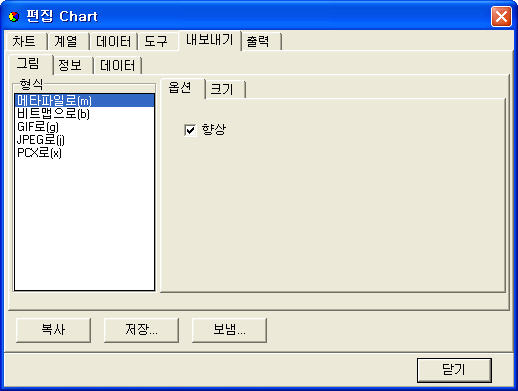This screenshot has width=518, height=391.
Task: Choose 메타파일로(m) format in list
Action: 84,101
